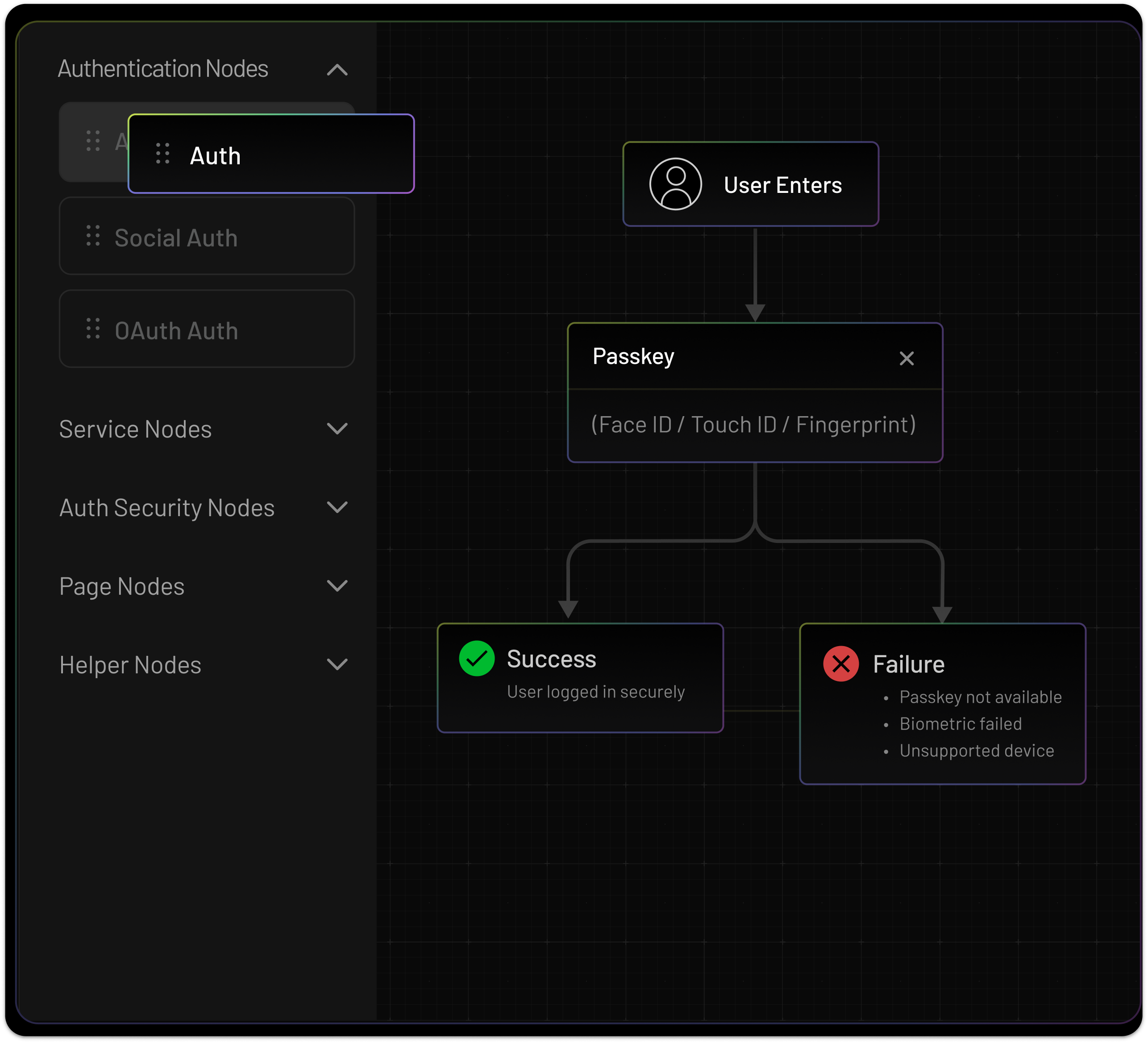Open the Passkey node on the canvas

(x=634, y=357)
